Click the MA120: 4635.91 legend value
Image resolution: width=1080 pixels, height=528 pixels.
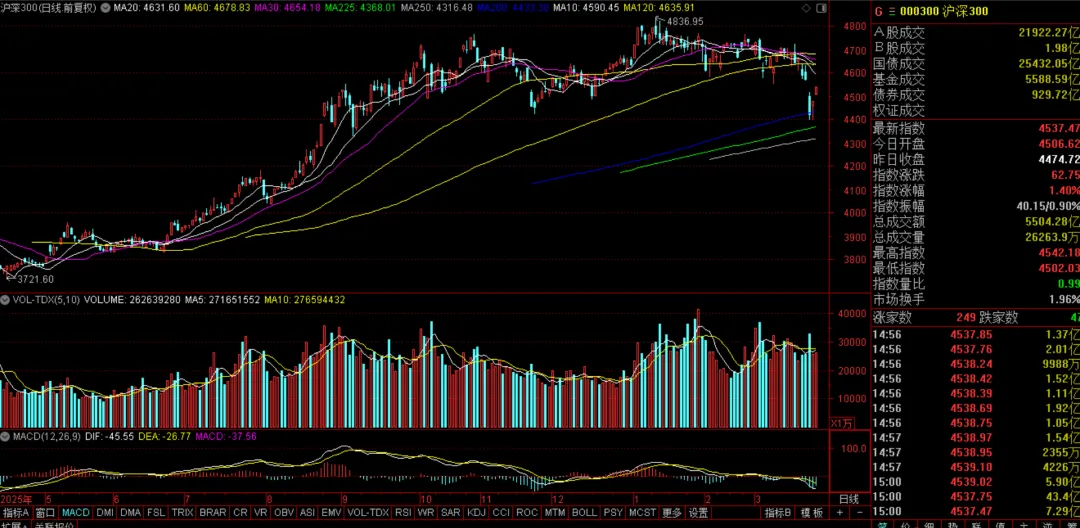click(658, 8)
